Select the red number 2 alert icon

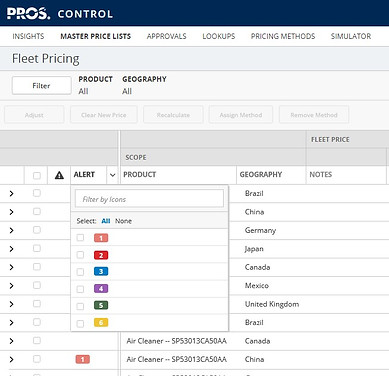(101, 255)
